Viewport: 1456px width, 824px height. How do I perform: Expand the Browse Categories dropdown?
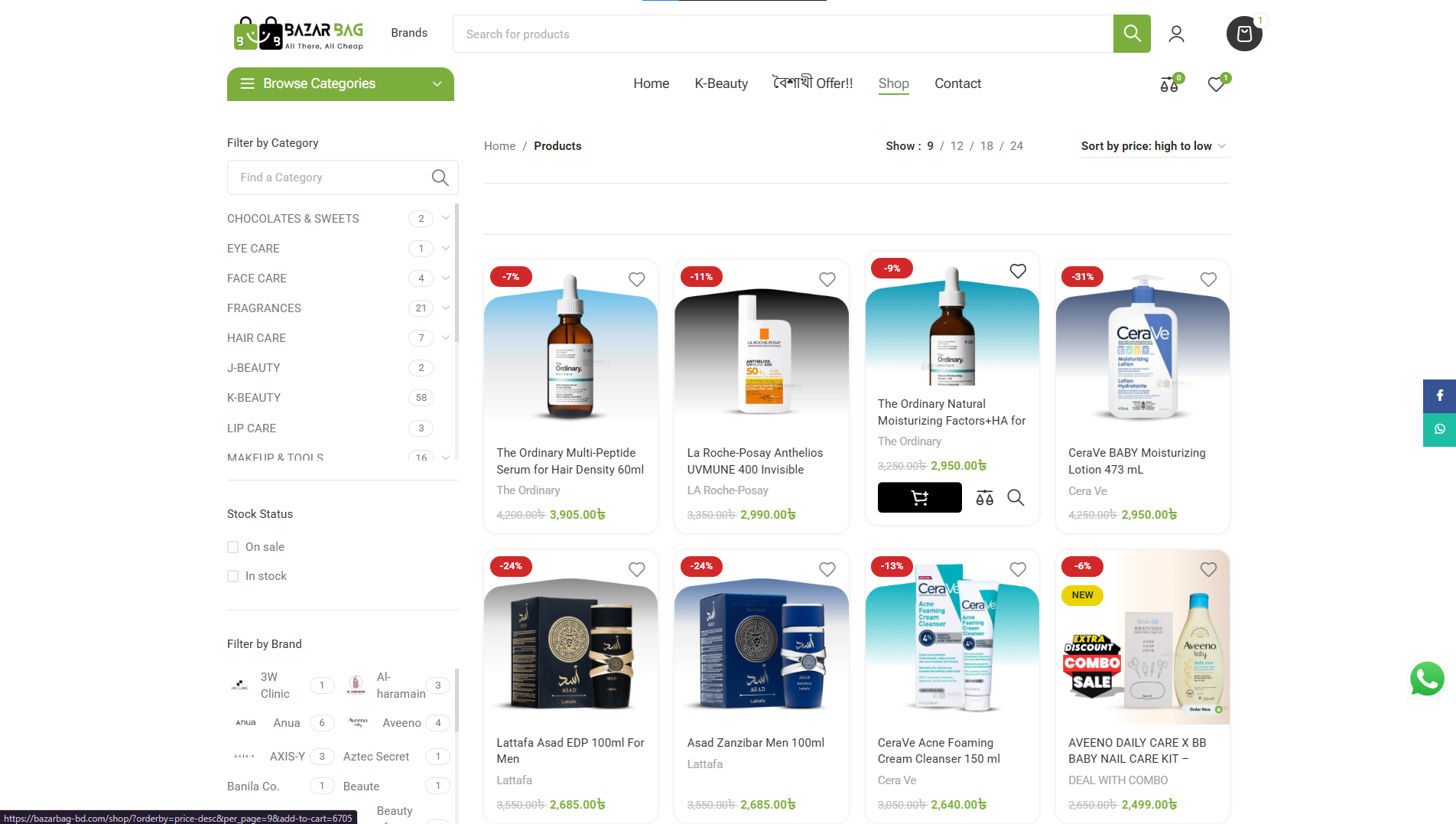(x=340, y=84)
